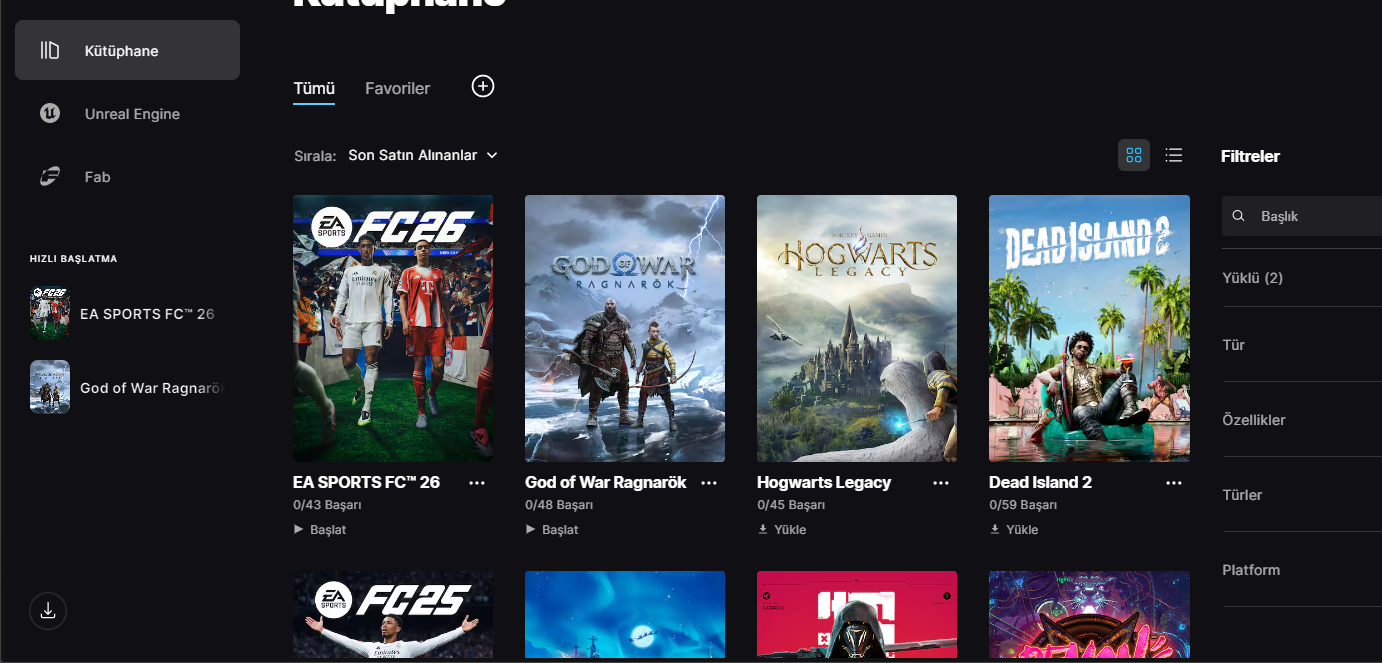Click the search magnifier icon
Image resolution: width=1382 pixels, height=663 pixels.
pyautogui.click(x=1239, y=216)
